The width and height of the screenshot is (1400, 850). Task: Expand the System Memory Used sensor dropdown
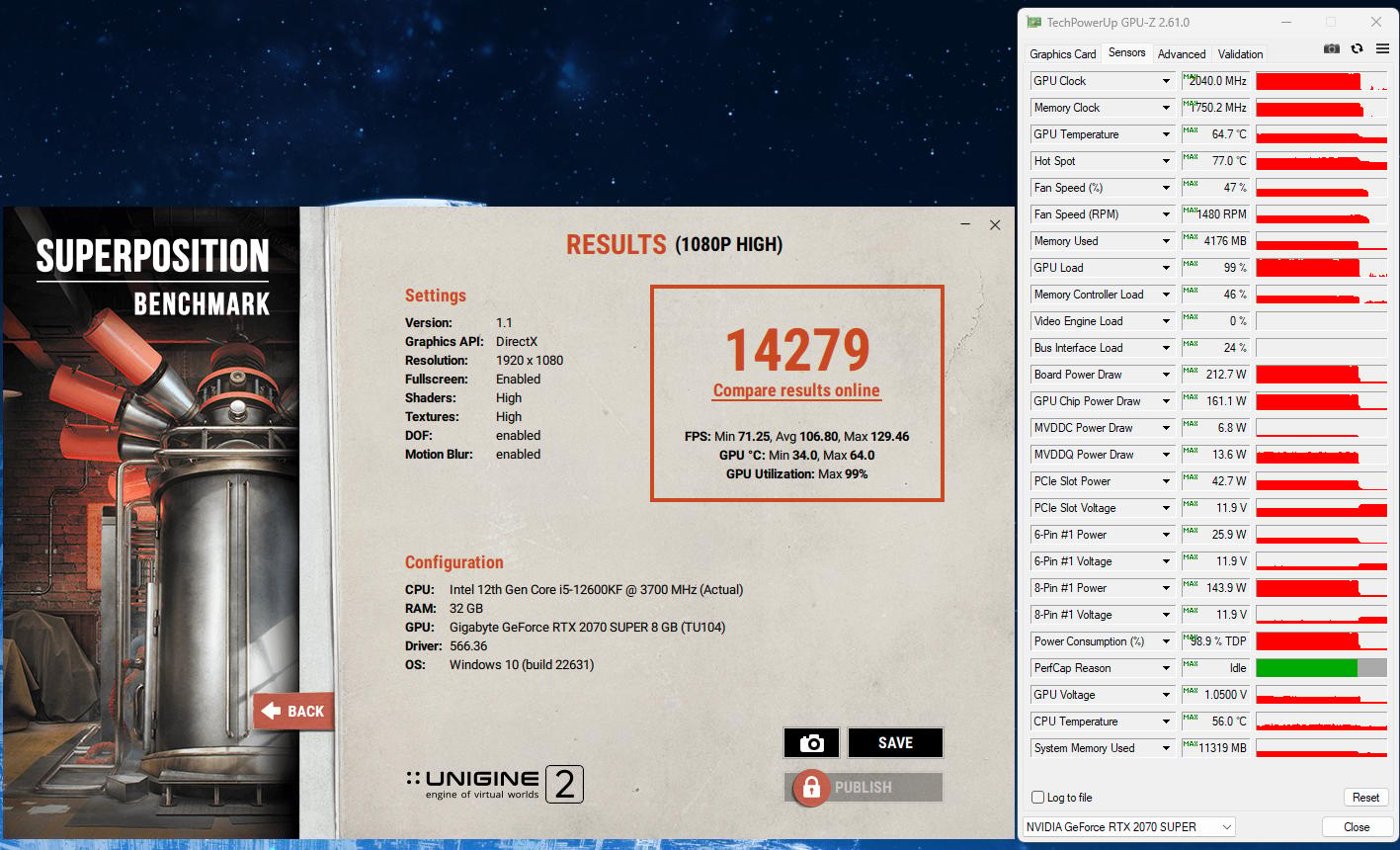1166,748
